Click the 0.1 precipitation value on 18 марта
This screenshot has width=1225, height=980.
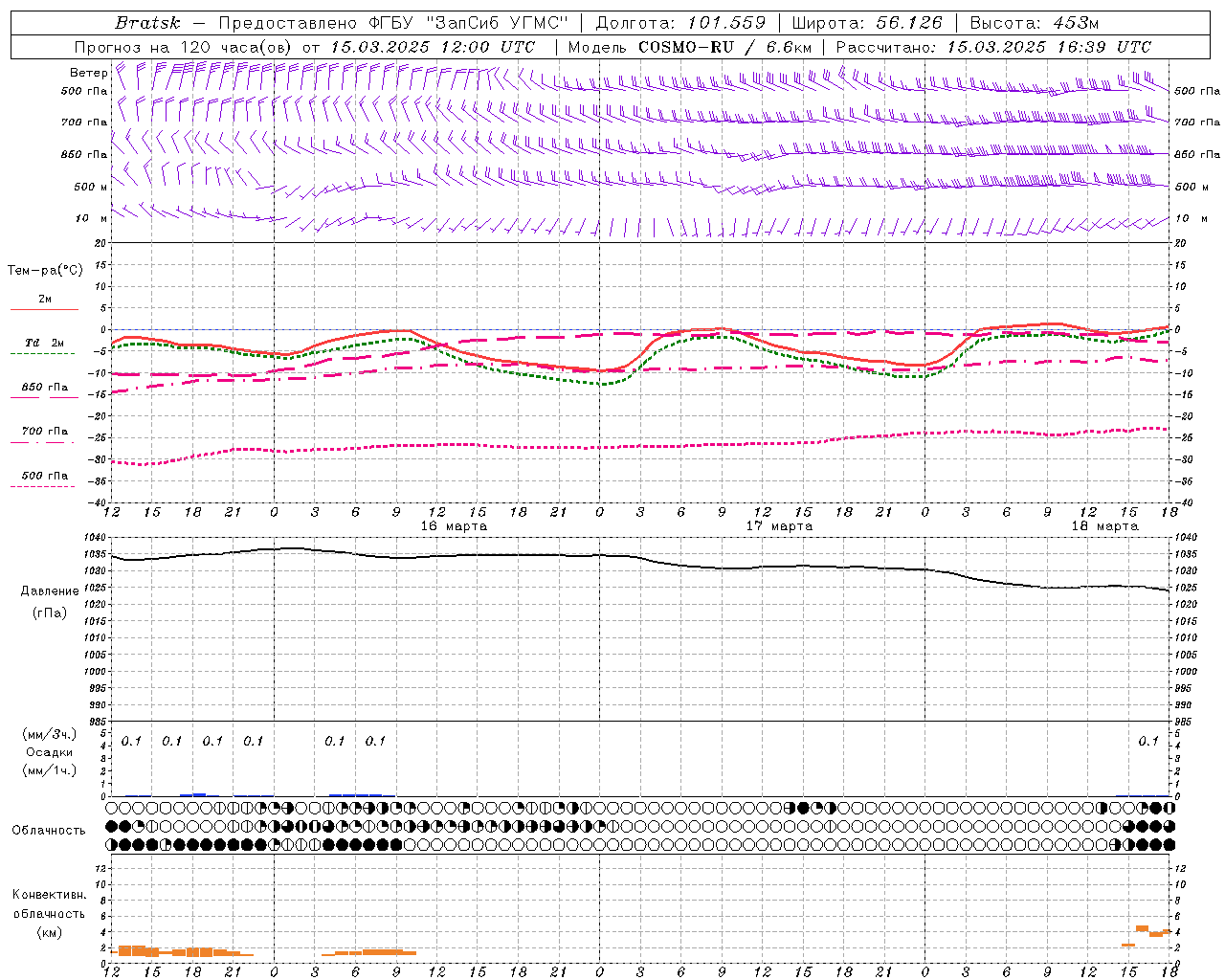click(x=1148, y=741)
